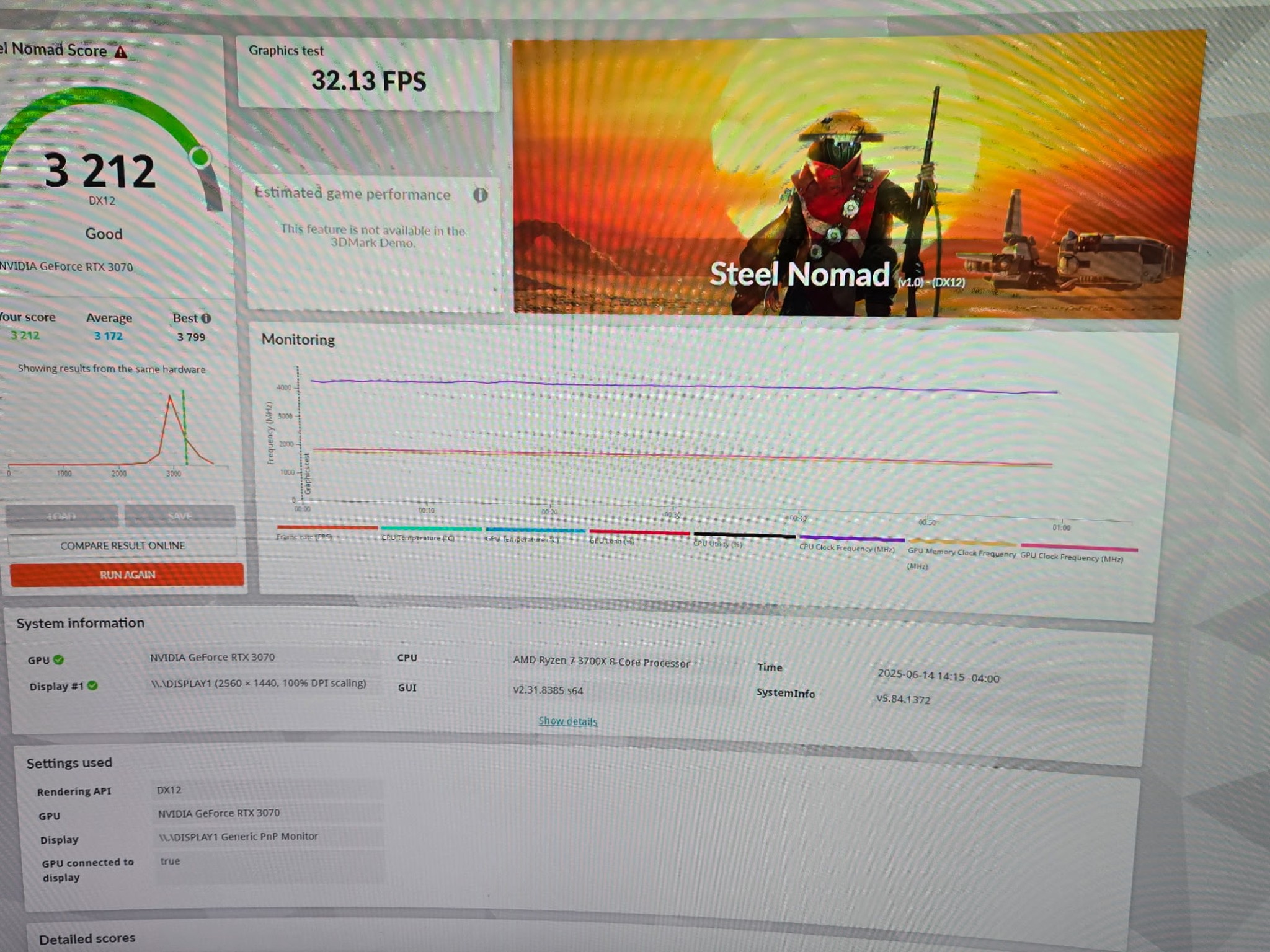Screen dimensions: 1270x952
Task: Collapse the System information section
Action: 81,623
